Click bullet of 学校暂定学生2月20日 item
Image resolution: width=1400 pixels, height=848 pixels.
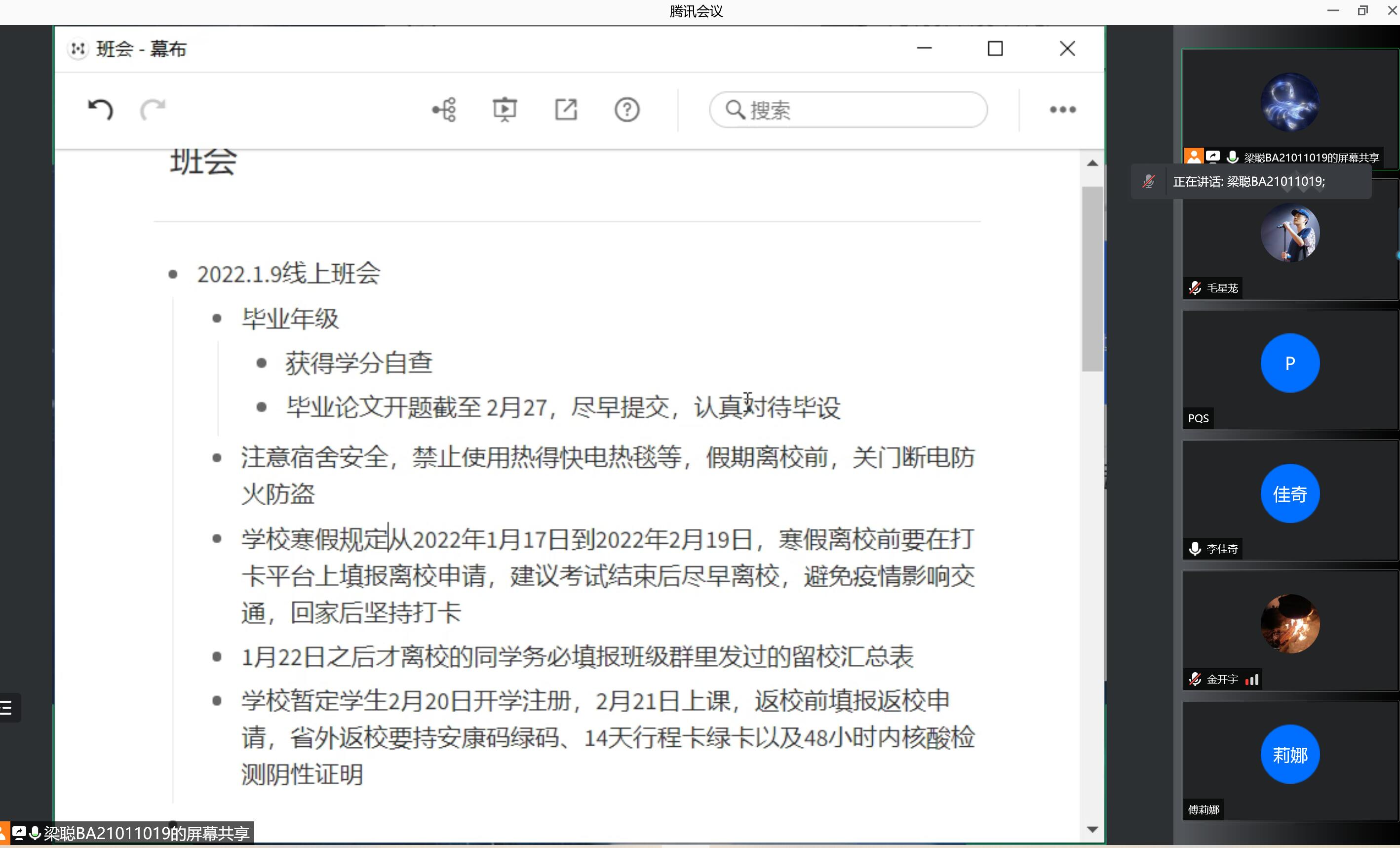pyautogui.click(x=217, y=701)
